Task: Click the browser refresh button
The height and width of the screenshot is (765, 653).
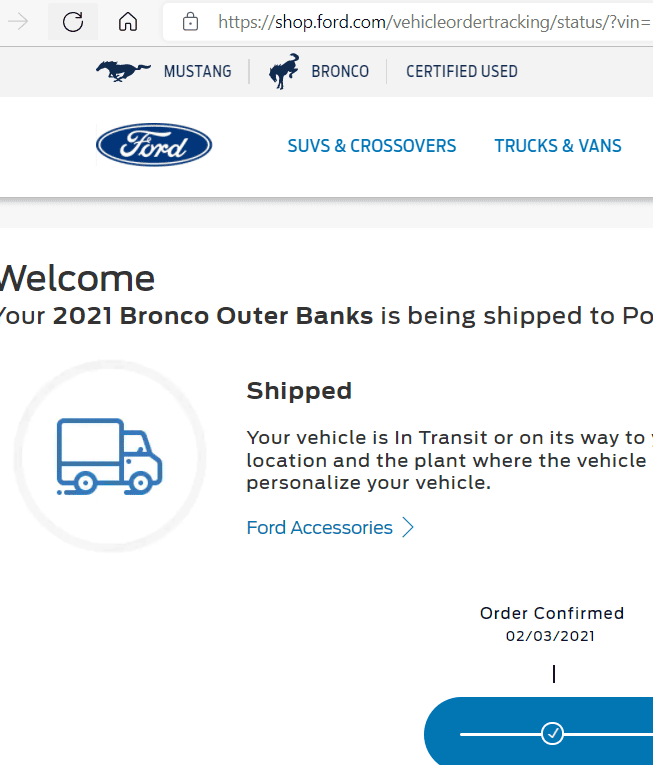Action: click(x=73, y=22)
